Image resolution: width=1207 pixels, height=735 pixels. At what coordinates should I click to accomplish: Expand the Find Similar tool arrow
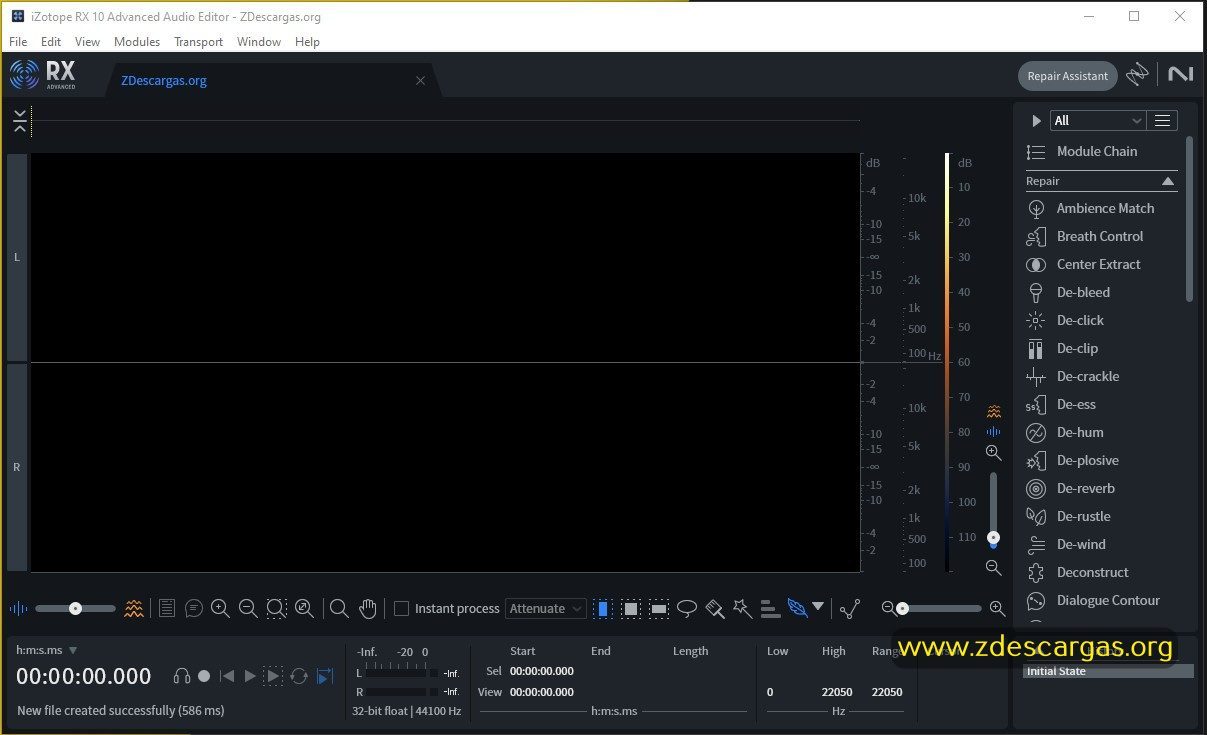(818, 606)
